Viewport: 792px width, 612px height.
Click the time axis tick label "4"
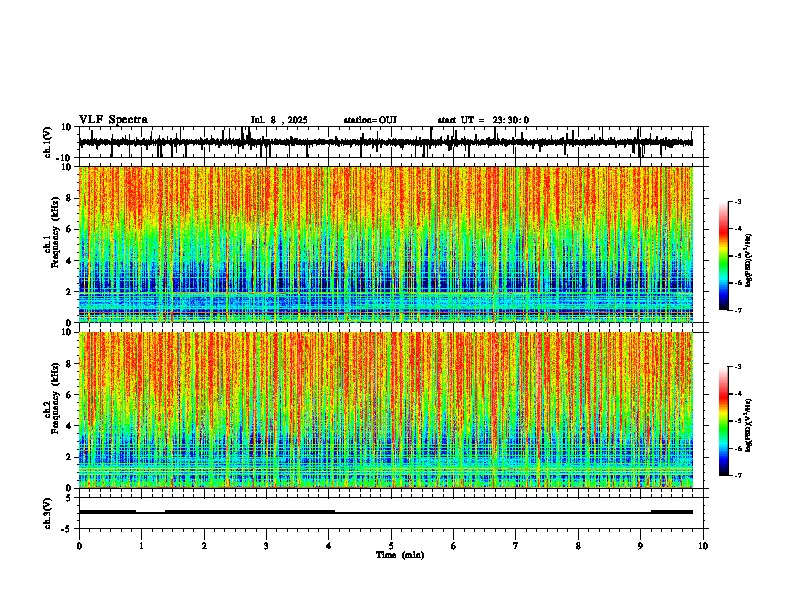(329, 546)
